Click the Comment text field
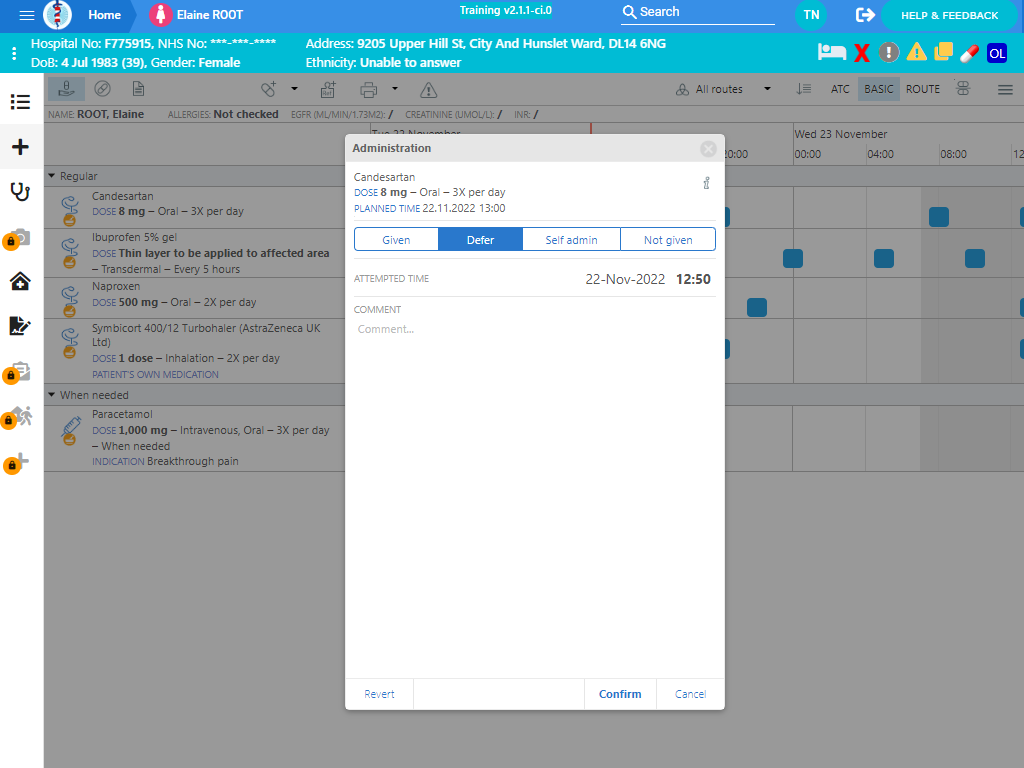1024x768 pixels. point(534,329)
